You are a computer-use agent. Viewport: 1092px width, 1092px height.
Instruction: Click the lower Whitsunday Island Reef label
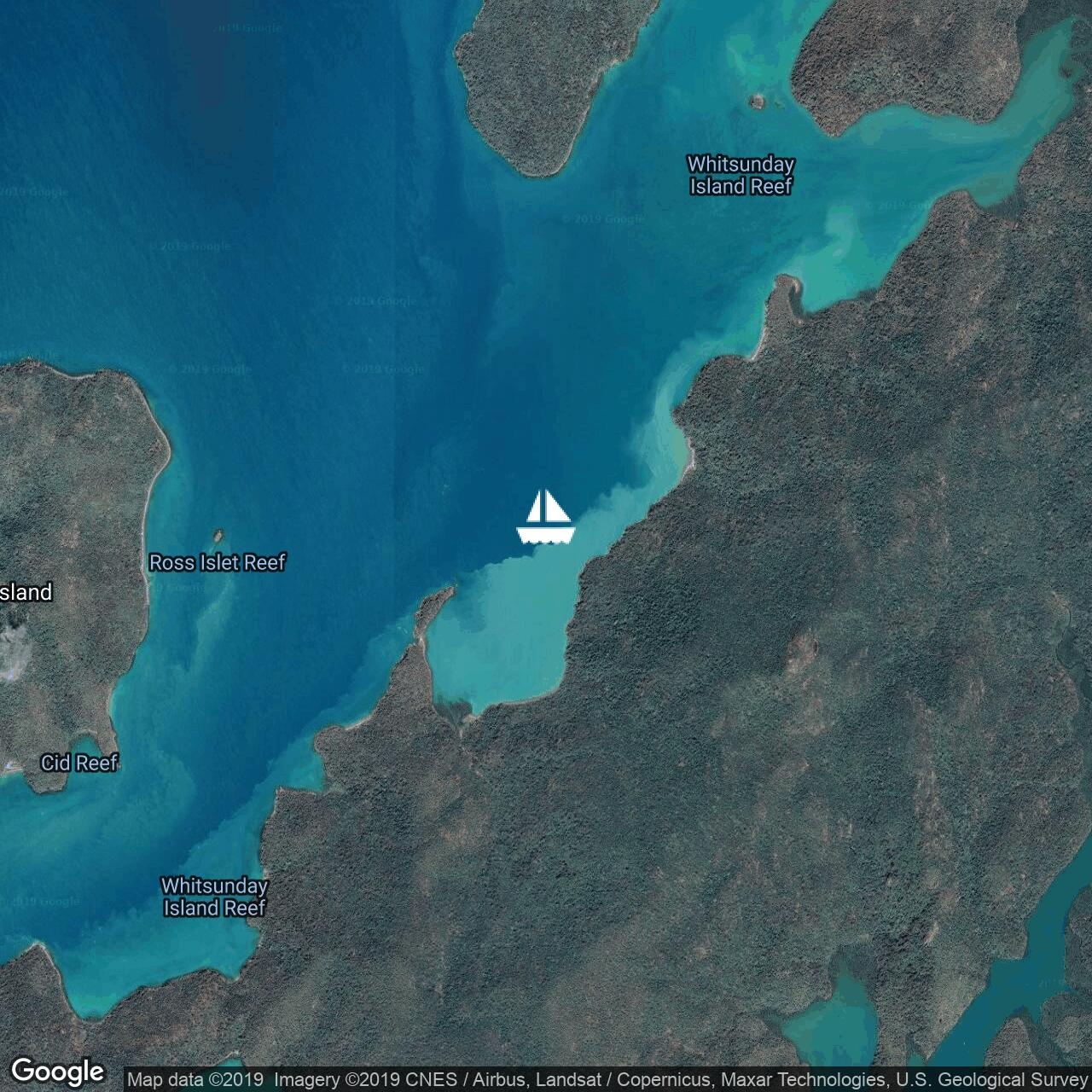tap(214, 897)
